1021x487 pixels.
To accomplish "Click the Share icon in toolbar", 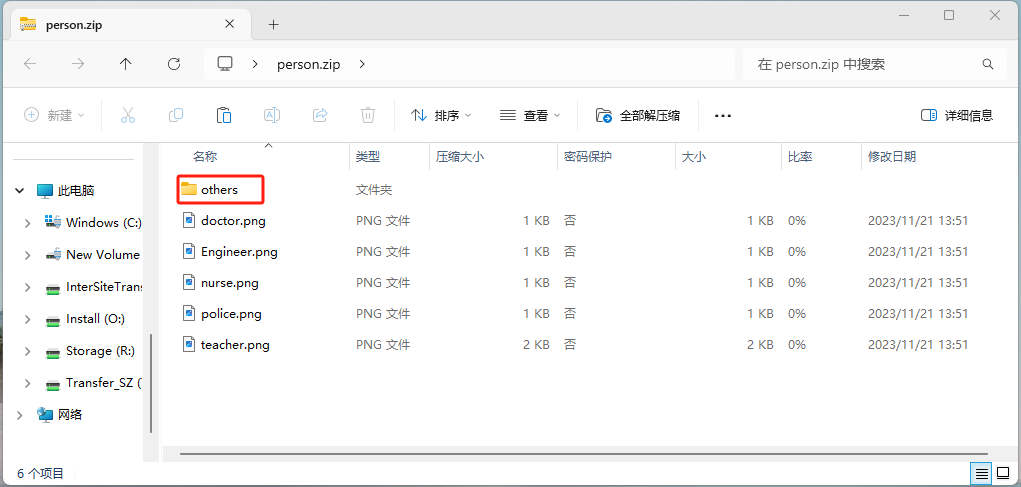I will click(x=320, y=115).
